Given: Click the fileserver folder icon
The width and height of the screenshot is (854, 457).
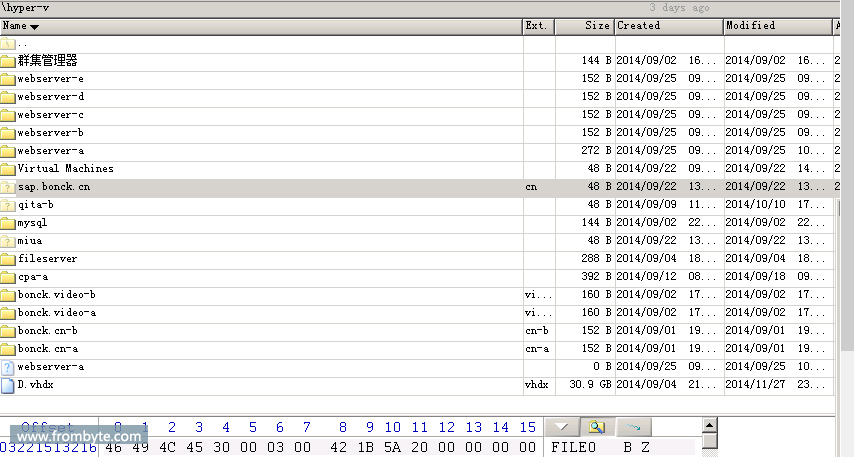Looking at the screenshot, I should coord(8,259).
